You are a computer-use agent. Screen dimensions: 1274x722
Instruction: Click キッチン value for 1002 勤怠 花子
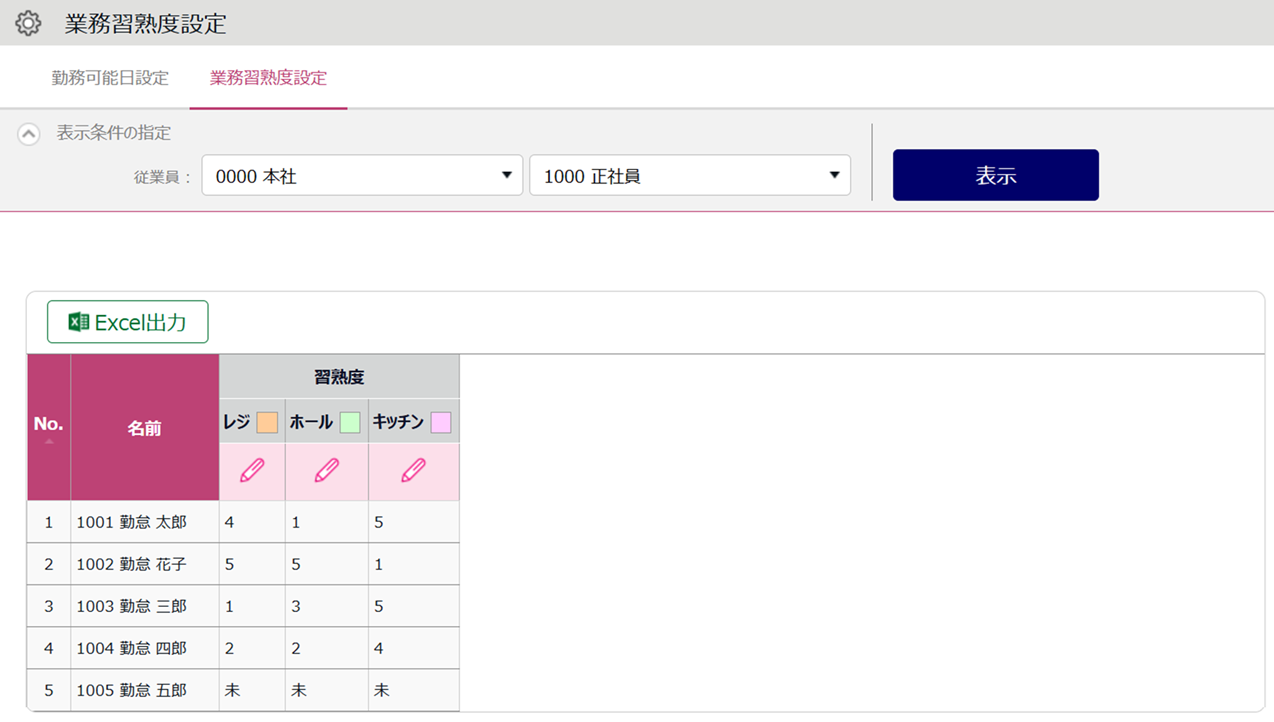pyautogui.click(x=378, y=564)
